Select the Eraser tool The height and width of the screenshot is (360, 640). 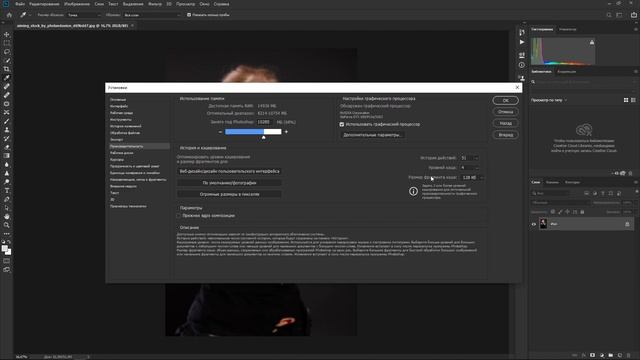pos(7,147)
